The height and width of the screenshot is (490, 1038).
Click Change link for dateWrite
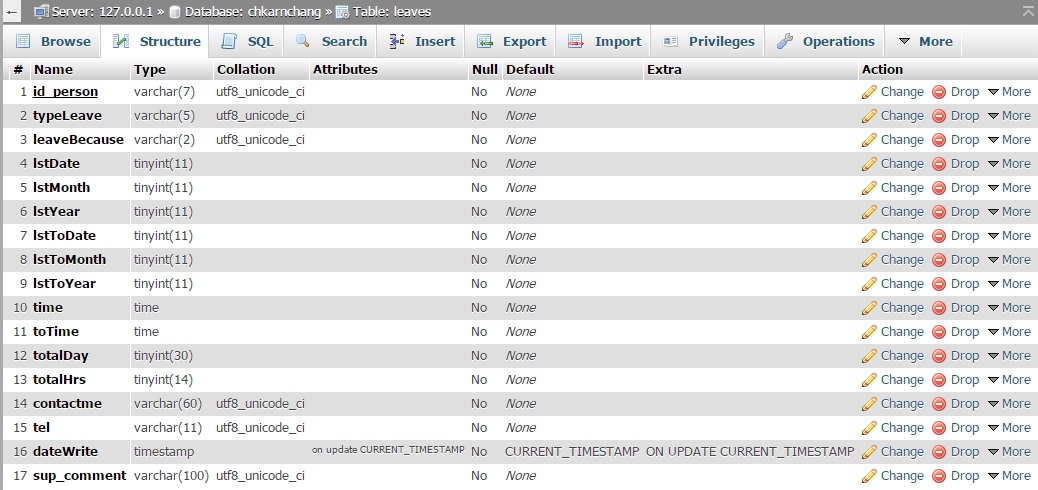click(902, 452)
